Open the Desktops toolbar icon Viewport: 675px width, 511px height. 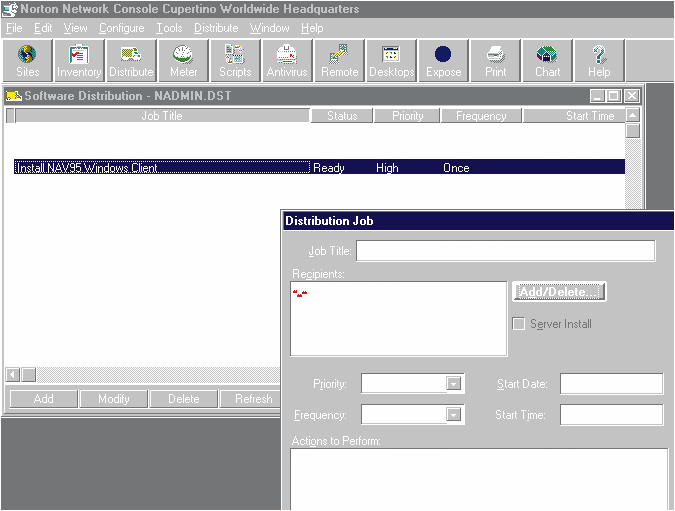coord(391,60)
